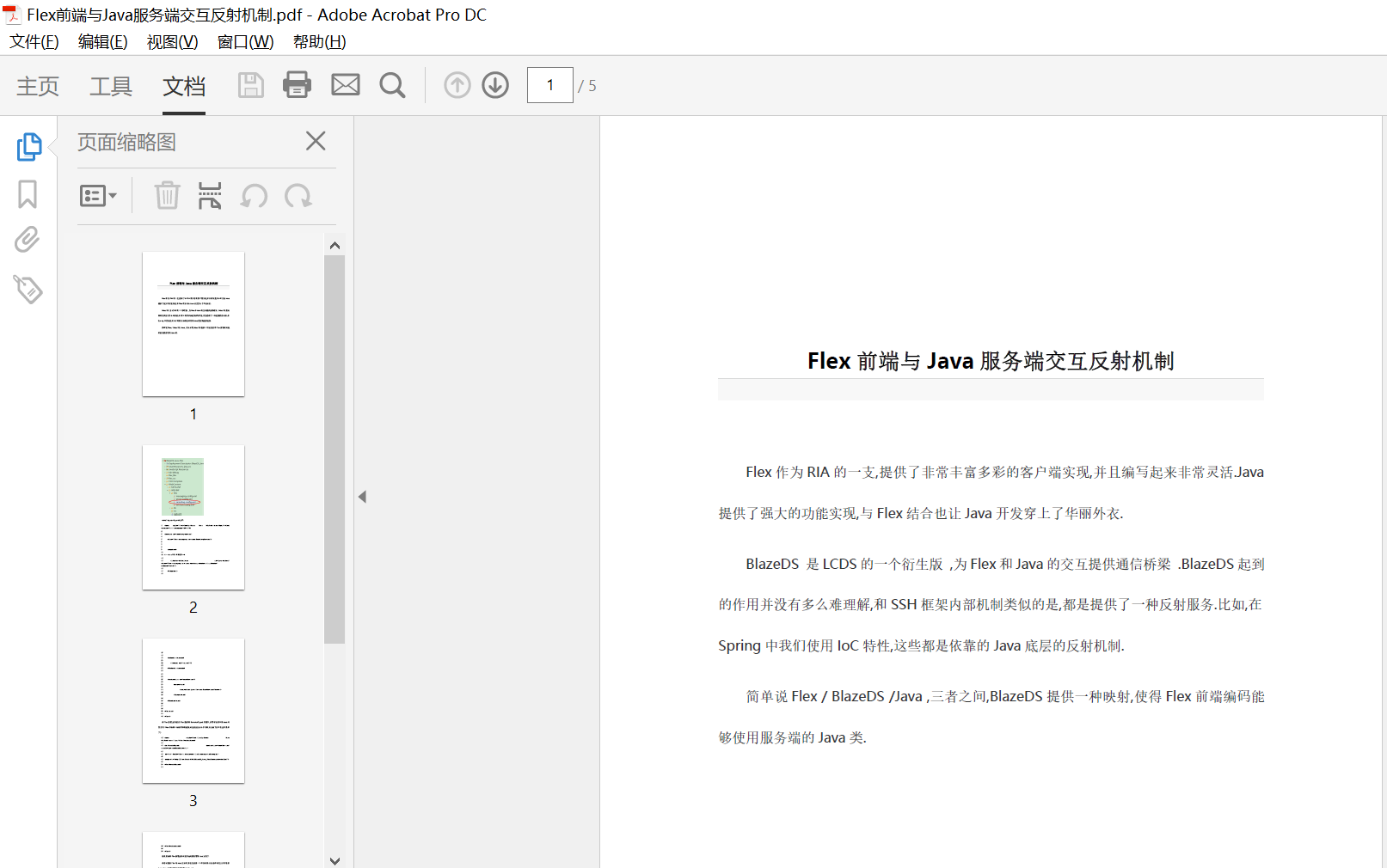Click the page break insert-pages icon
Image resolution: width=1387 pixels, height=868 pixels.
coord(210,196)
